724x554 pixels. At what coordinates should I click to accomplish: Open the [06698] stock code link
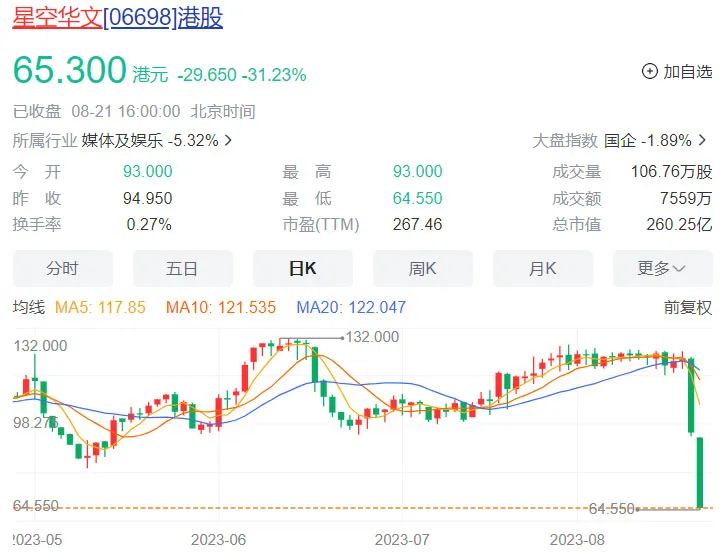coord(140,18)
